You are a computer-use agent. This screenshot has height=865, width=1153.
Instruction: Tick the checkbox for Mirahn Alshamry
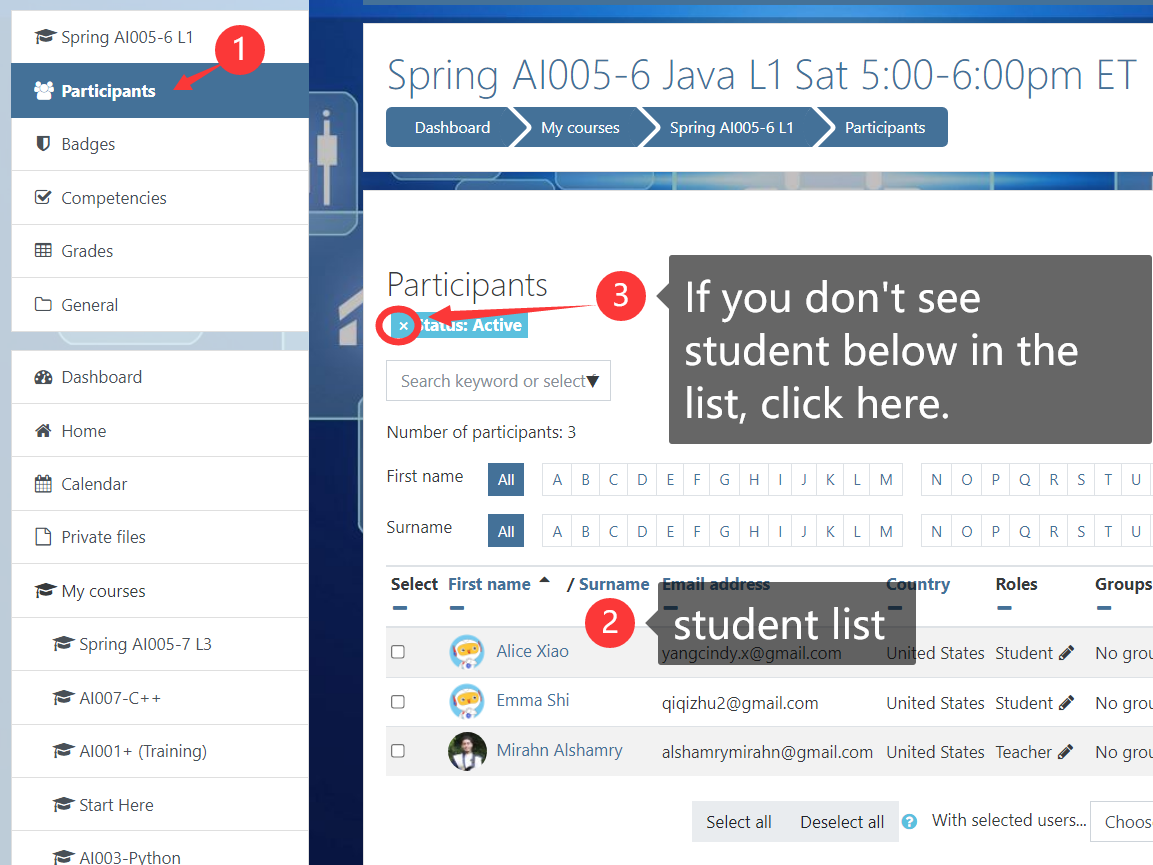398,751
